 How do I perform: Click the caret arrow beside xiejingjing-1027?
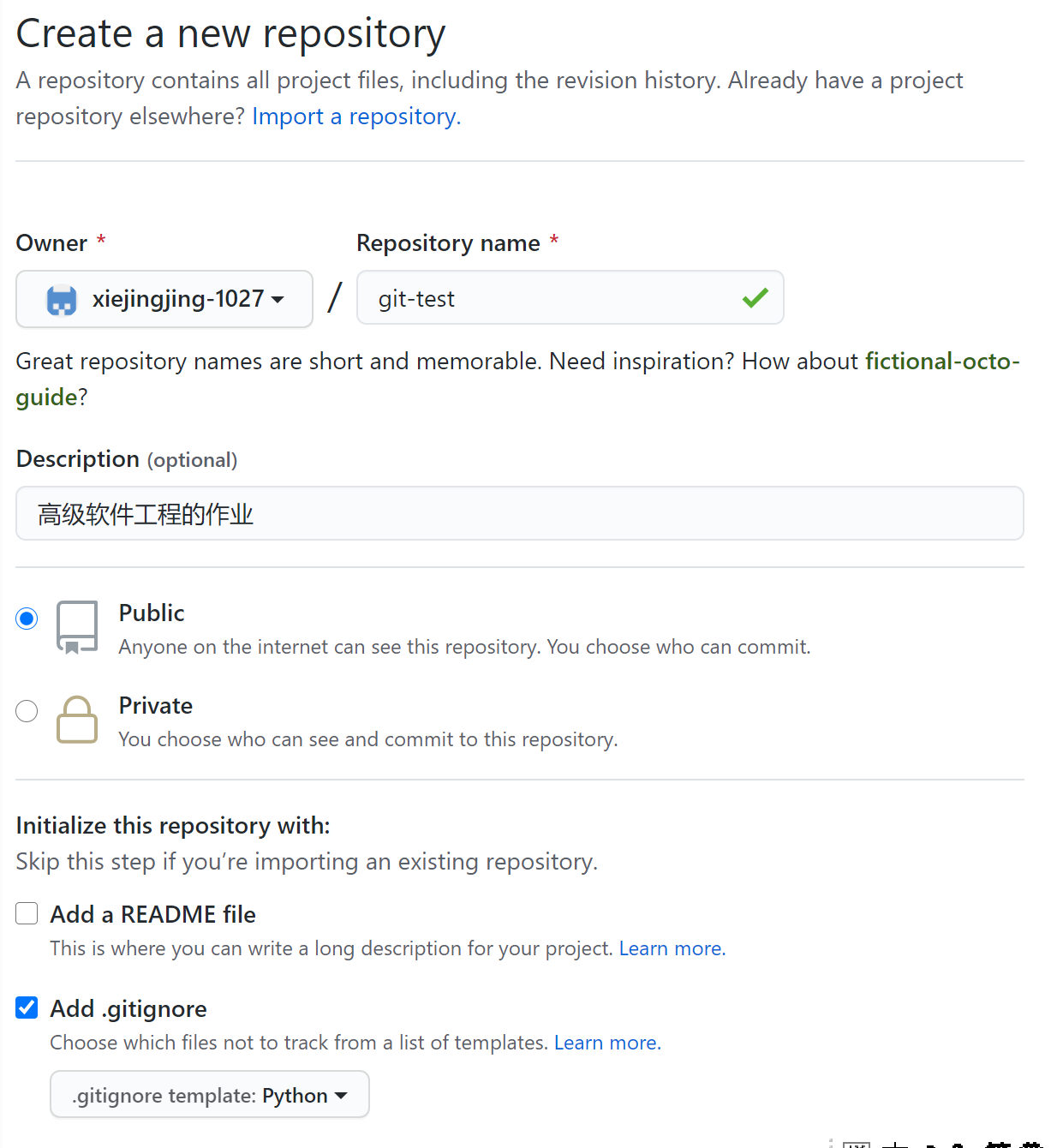point(278,300)
